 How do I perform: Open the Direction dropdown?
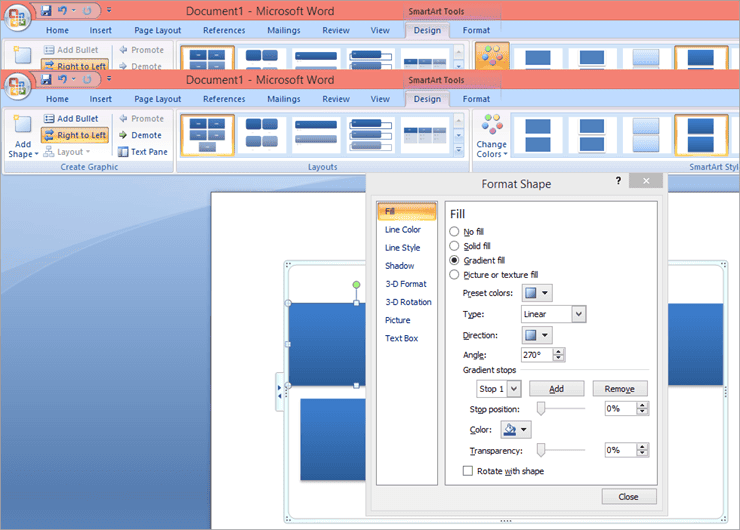click(537, 335)
